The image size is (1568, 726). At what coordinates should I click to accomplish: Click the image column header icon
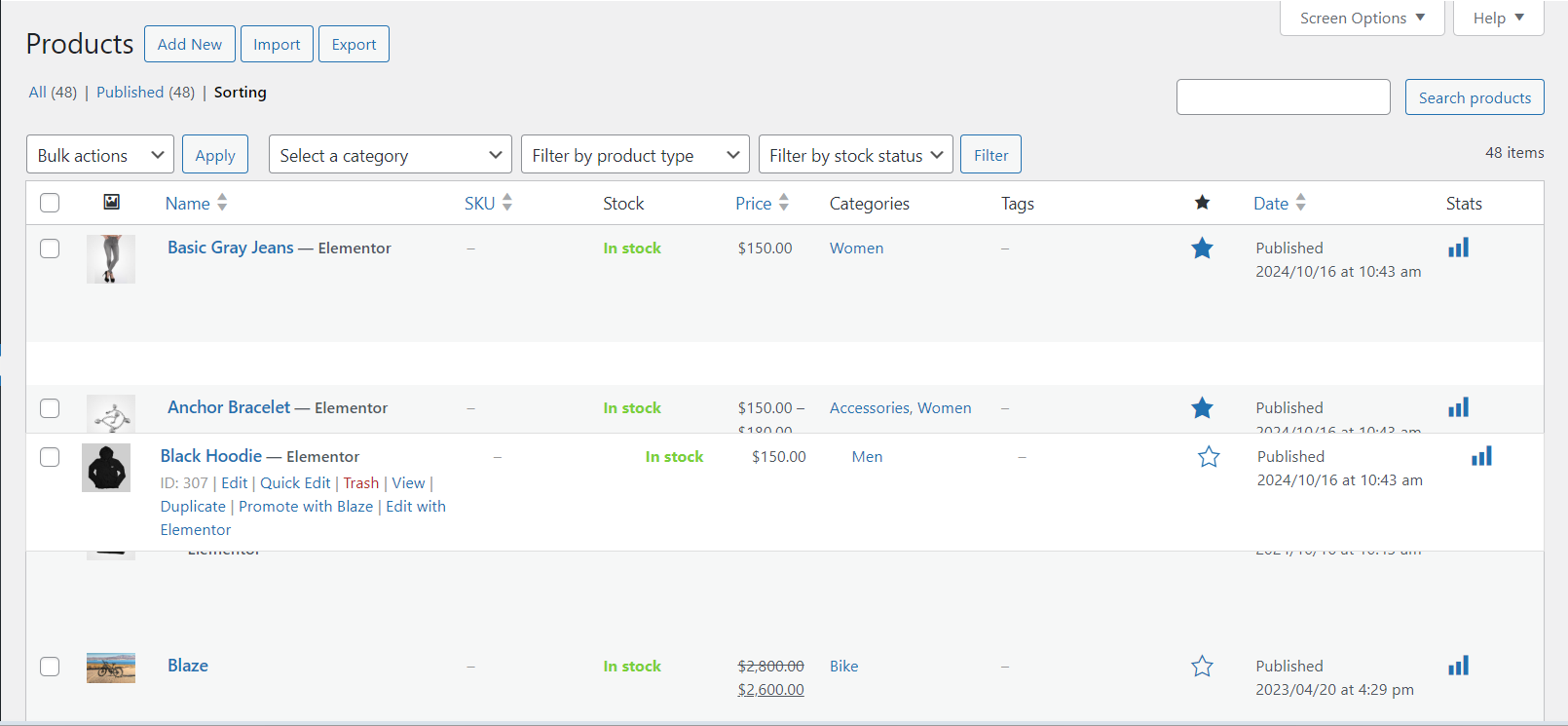pos(112,203)
